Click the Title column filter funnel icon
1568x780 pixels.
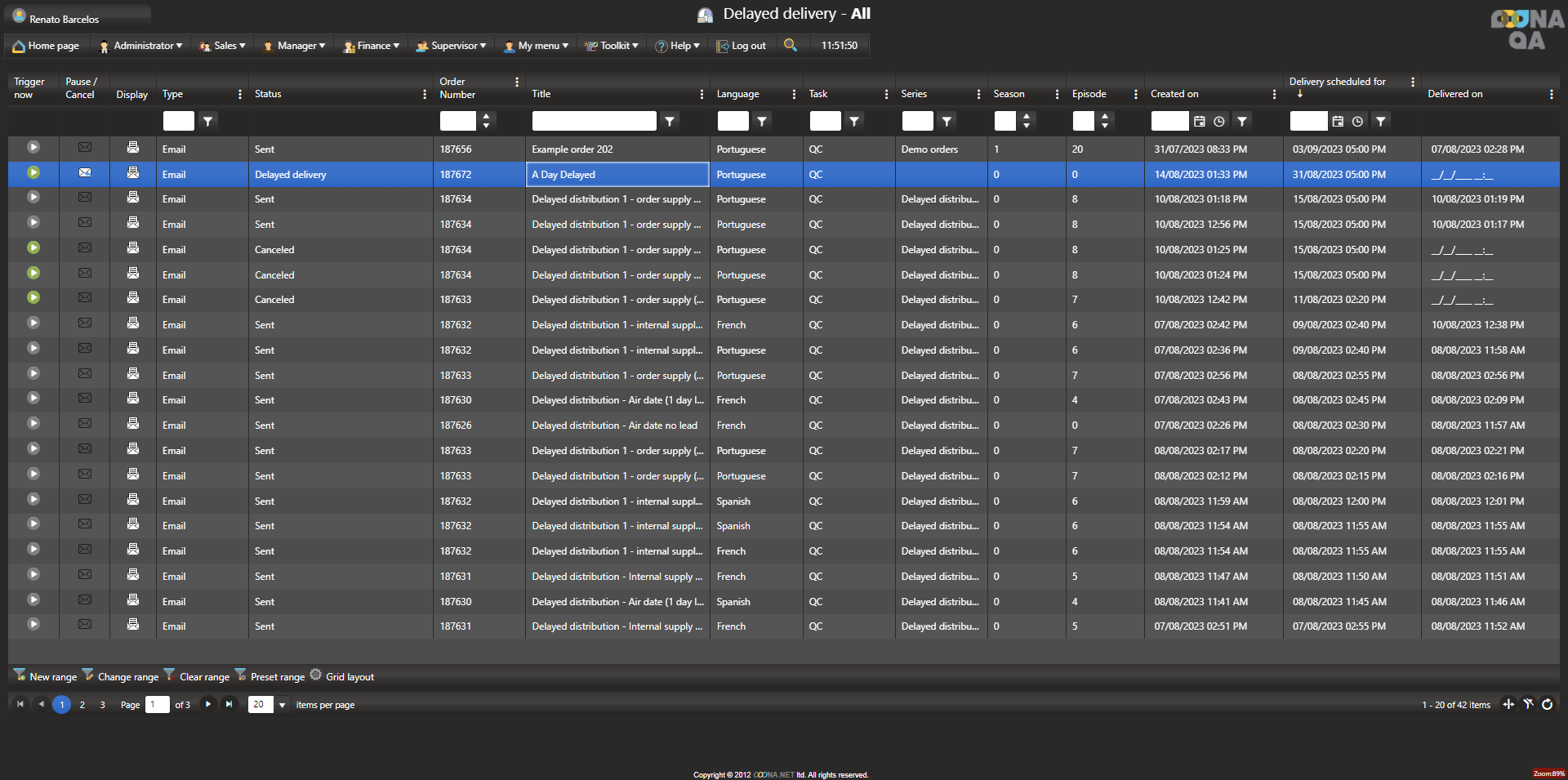pos(670,122)
